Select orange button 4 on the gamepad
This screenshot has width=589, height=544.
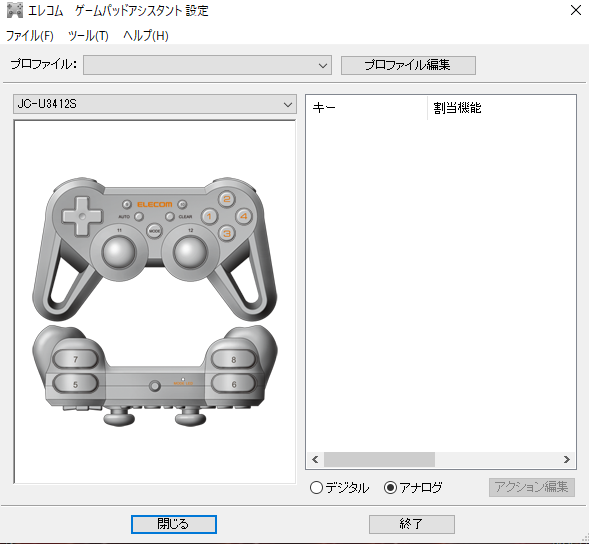244,216
